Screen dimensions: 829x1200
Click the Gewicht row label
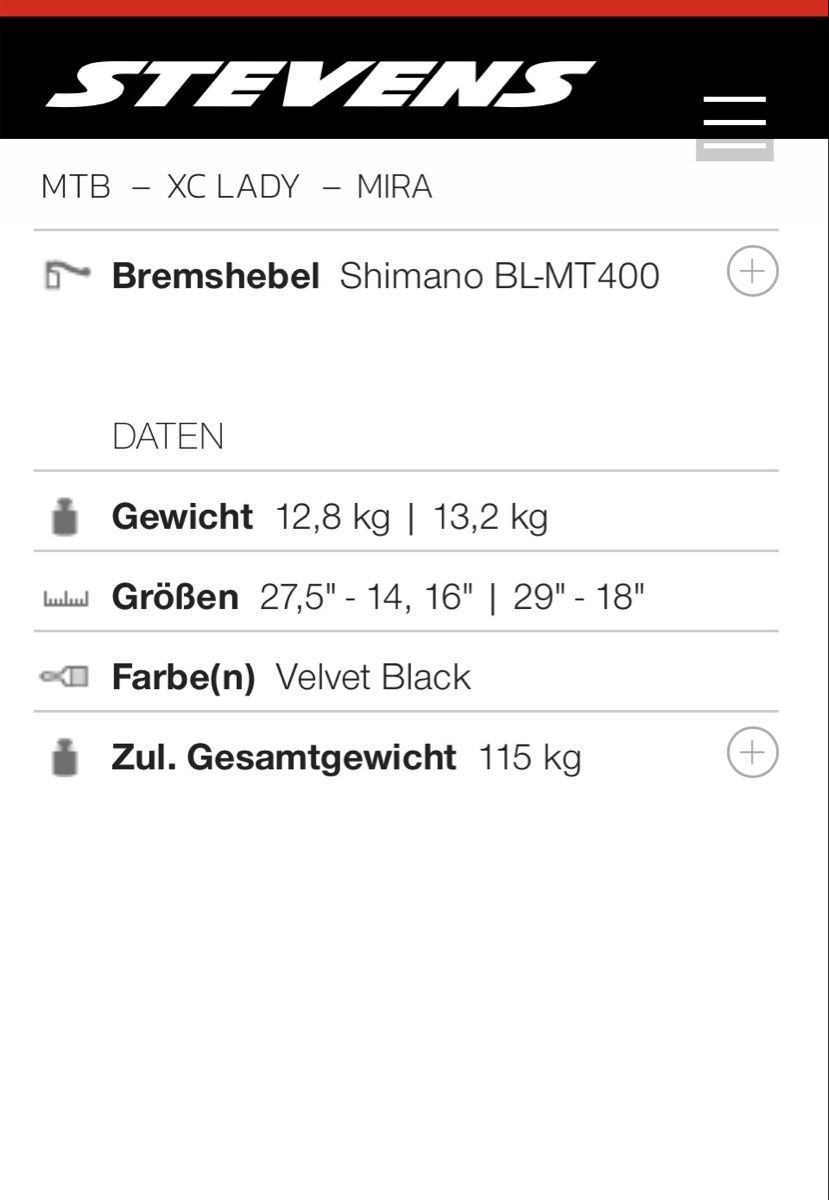tap(182, 517)
